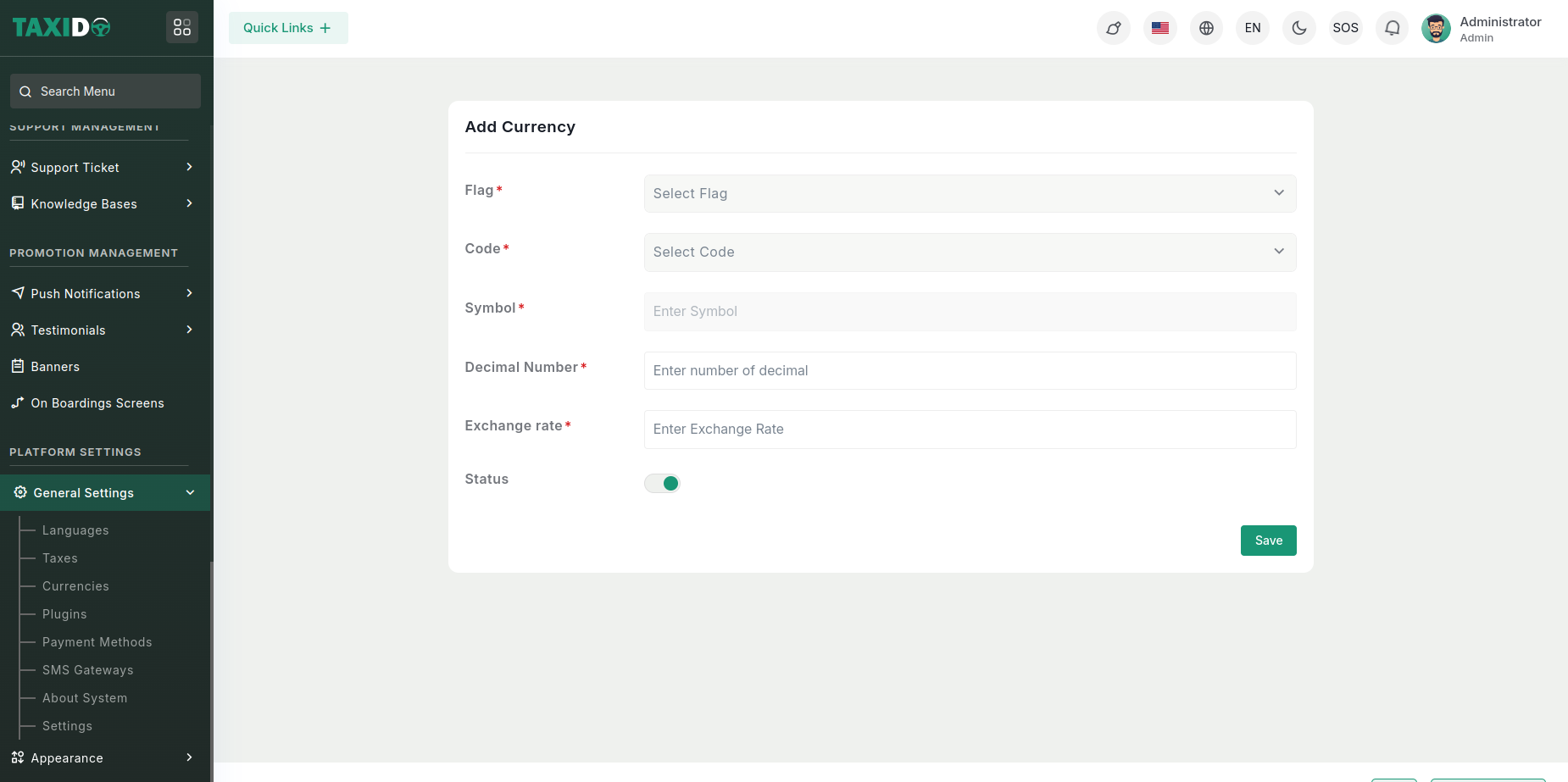Click the US flag currency icon
Viewport: 1568px width, 782px height.
tap(1160, 28)
